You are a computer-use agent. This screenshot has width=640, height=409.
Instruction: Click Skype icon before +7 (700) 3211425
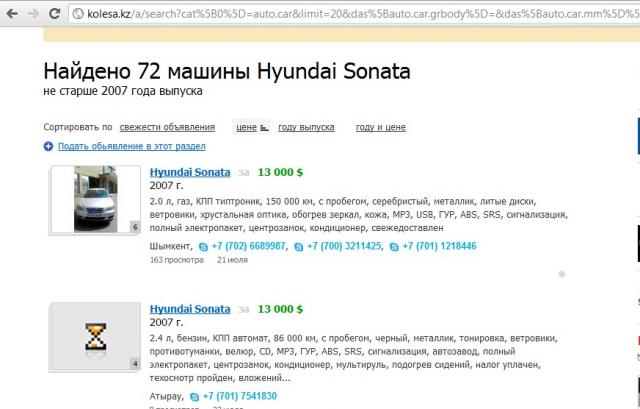coord(299,247)
